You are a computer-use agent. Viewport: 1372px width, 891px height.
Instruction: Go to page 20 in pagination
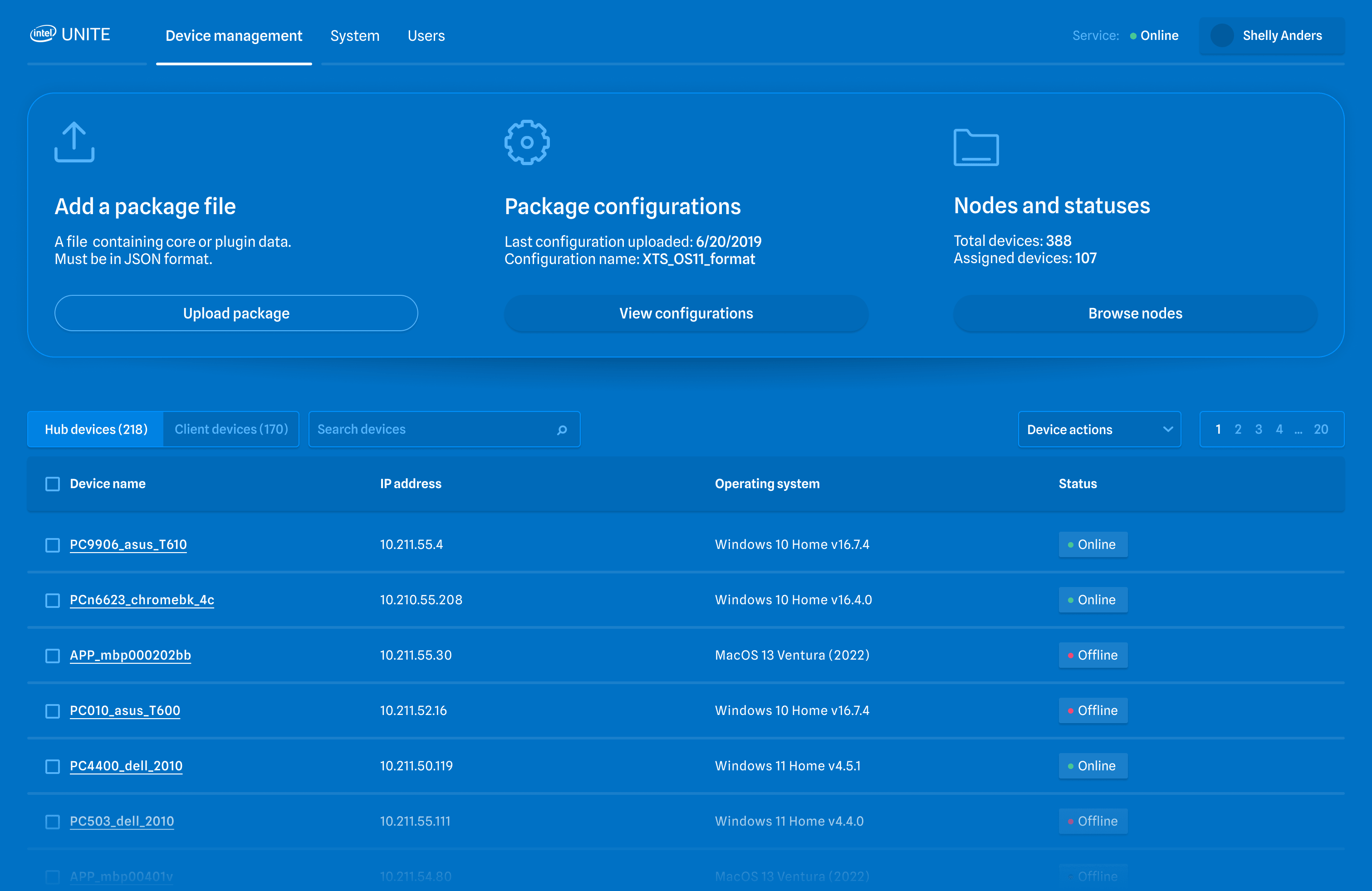(1321, 429)
